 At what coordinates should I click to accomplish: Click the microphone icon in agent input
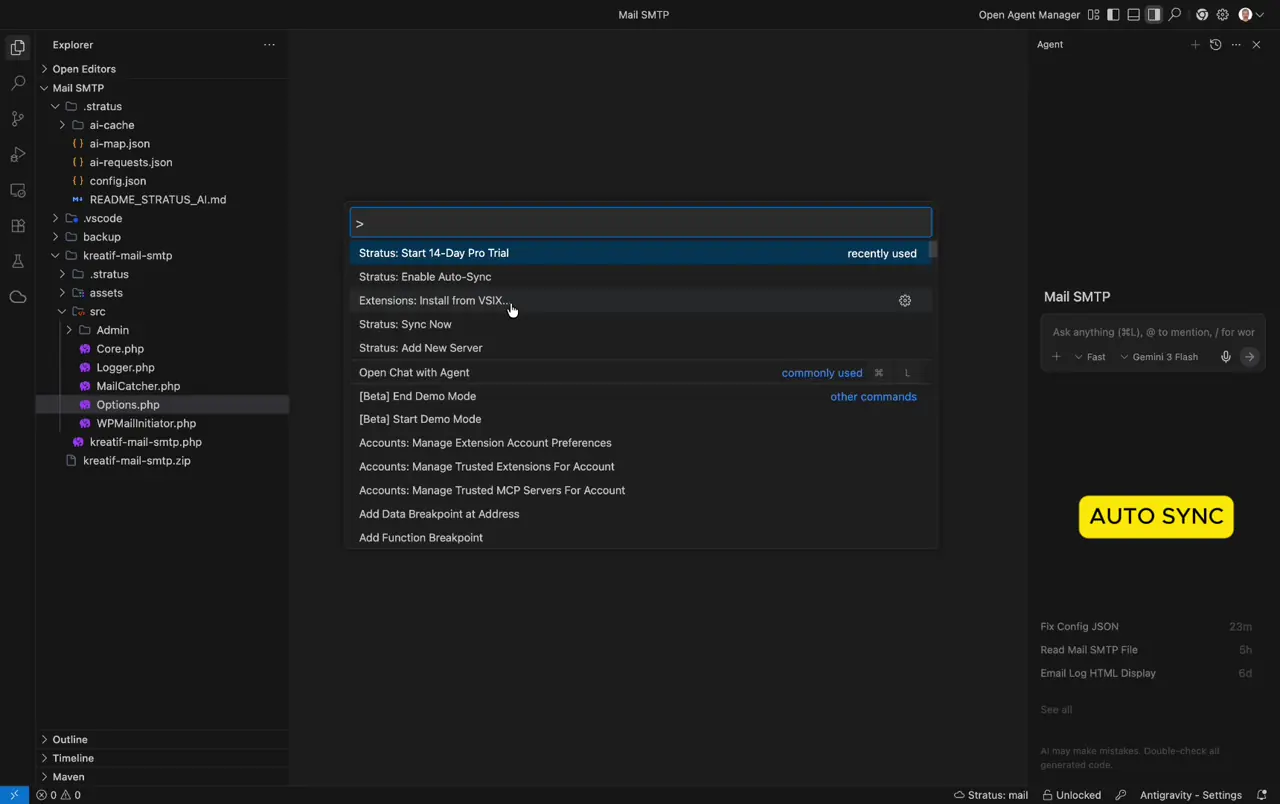coord(1225,357)
